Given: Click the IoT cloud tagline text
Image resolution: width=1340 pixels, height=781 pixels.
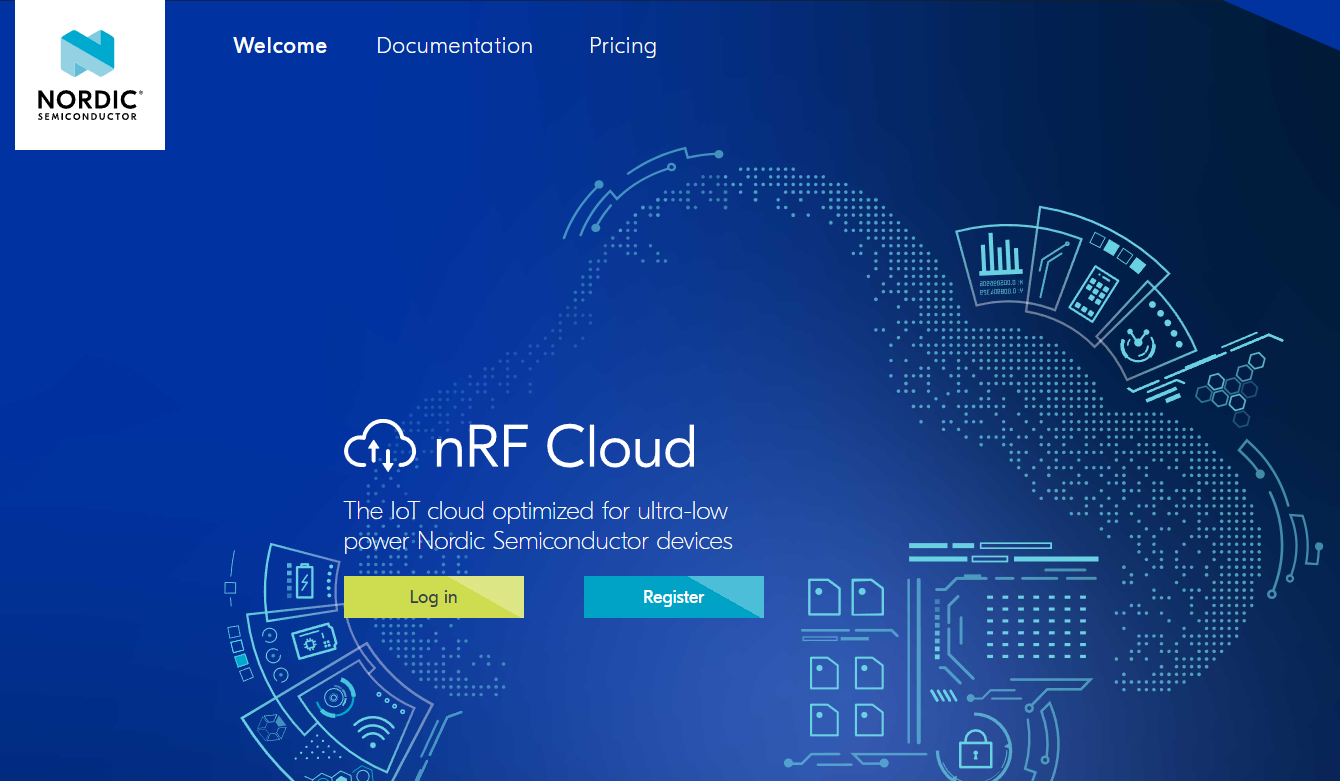Looking at the screenshot, I should 538,526.
